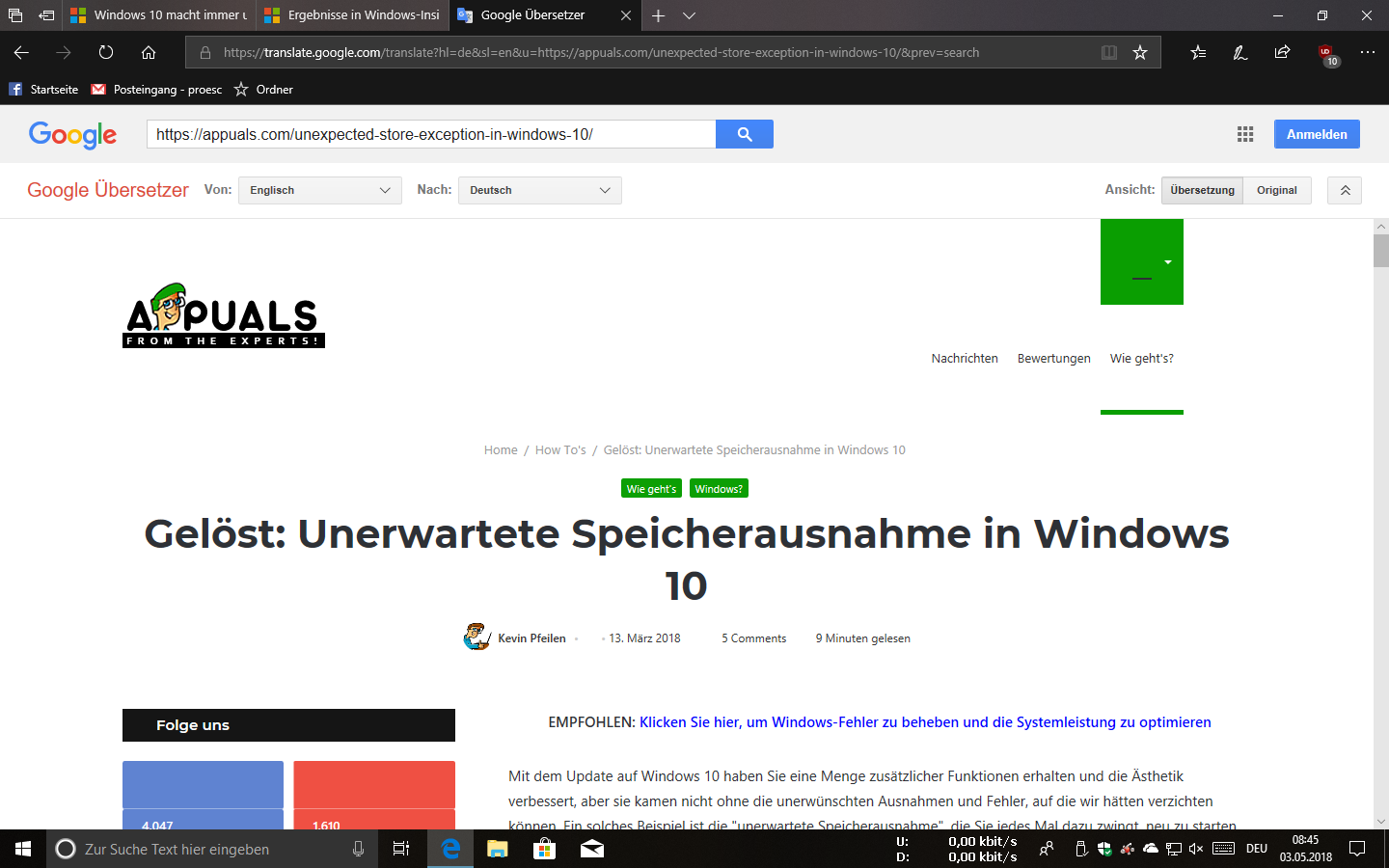The image size is (1389, 868).
Task: Add notes with the pen icon
Action: point(1240,52)
